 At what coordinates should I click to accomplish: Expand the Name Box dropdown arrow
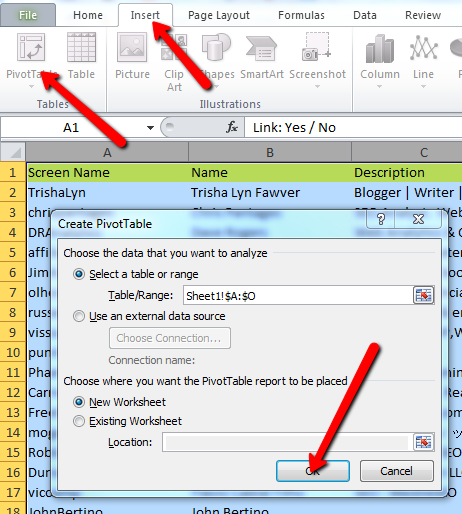[150, 128]
